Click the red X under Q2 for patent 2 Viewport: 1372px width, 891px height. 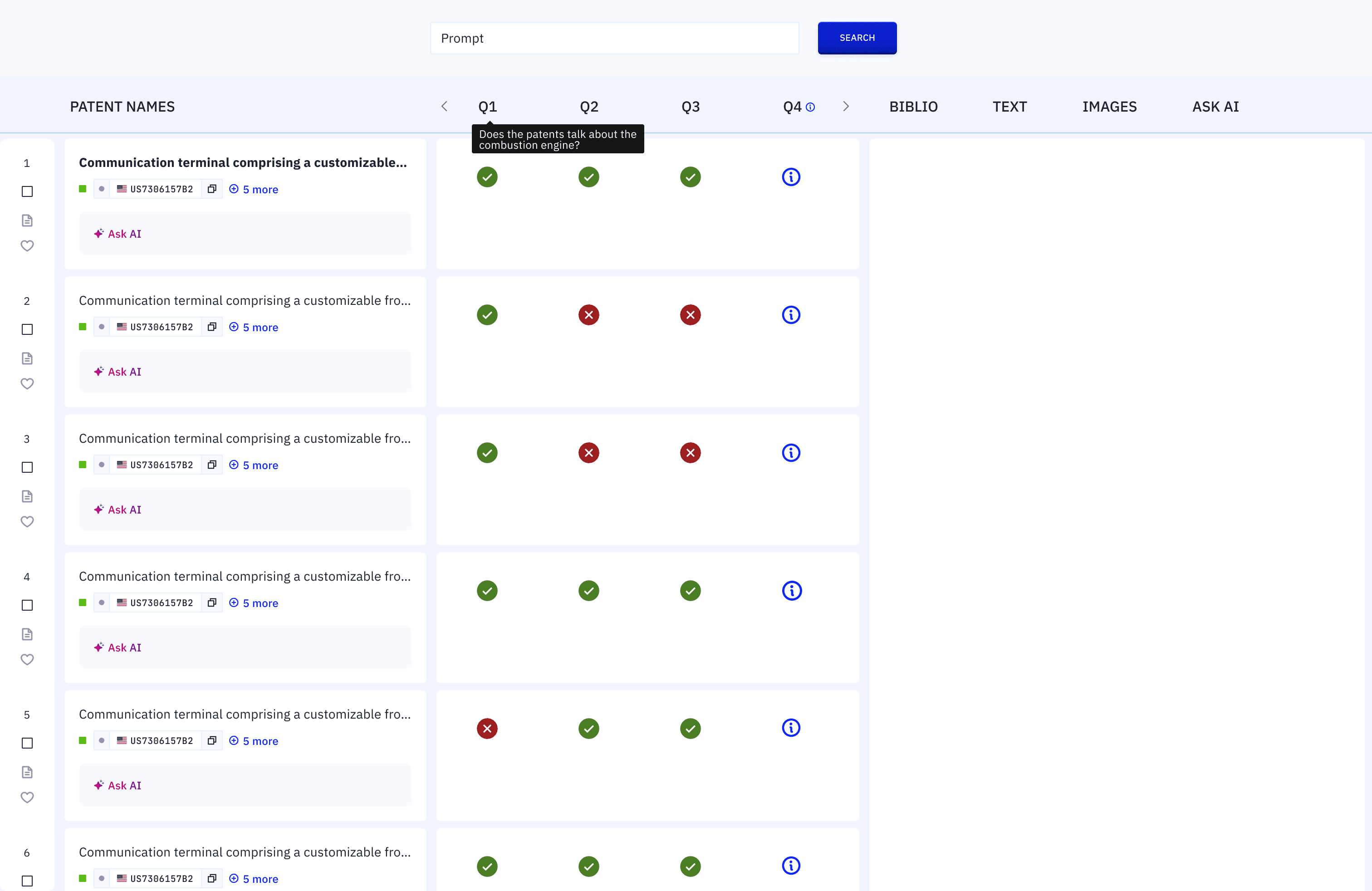[x=588, y=315]
